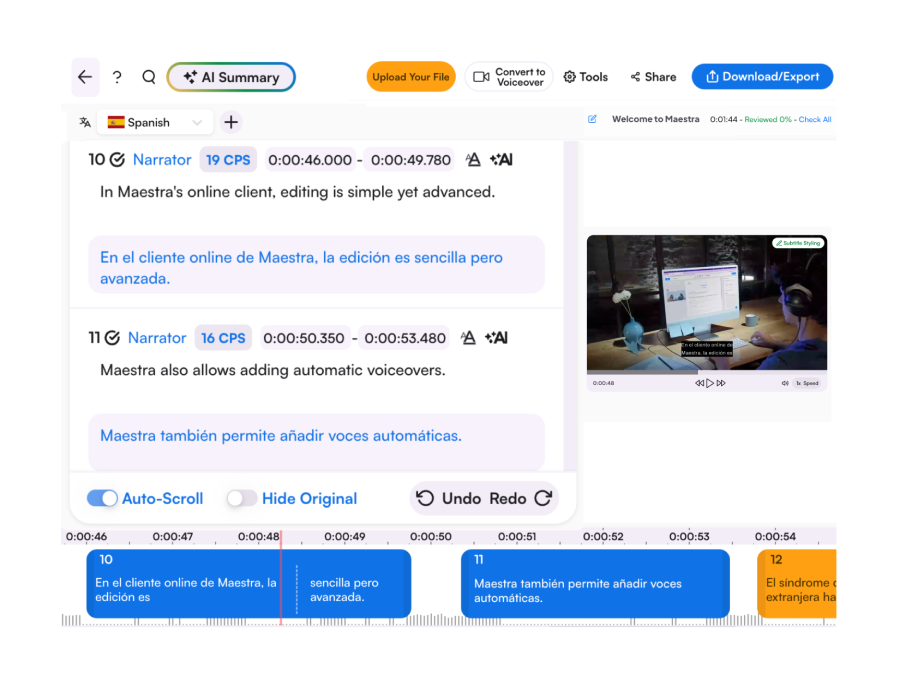Edit translation 'Maestra también permite añadir voces'
The image size is (900, 675).
coord(316,442)
